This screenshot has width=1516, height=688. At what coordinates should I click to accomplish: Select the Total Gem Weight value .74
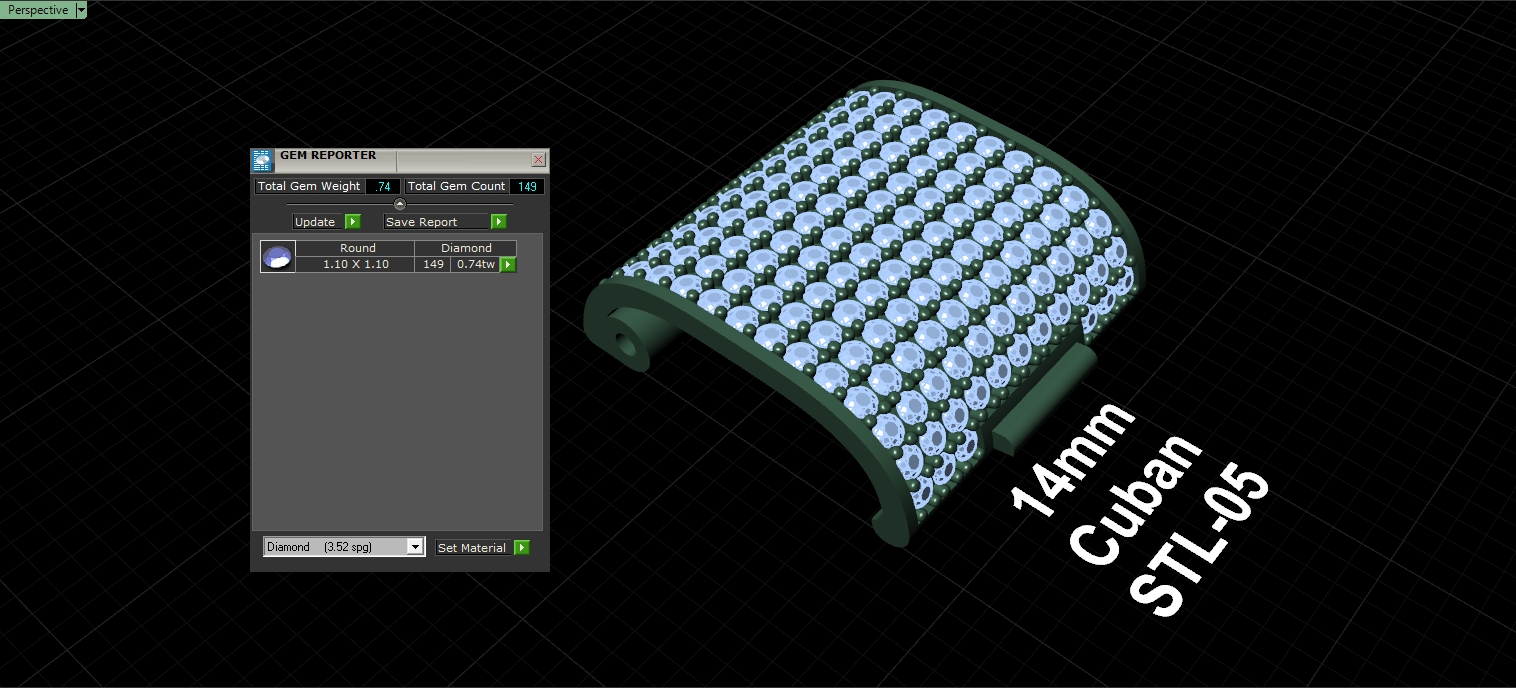point(383,187)
